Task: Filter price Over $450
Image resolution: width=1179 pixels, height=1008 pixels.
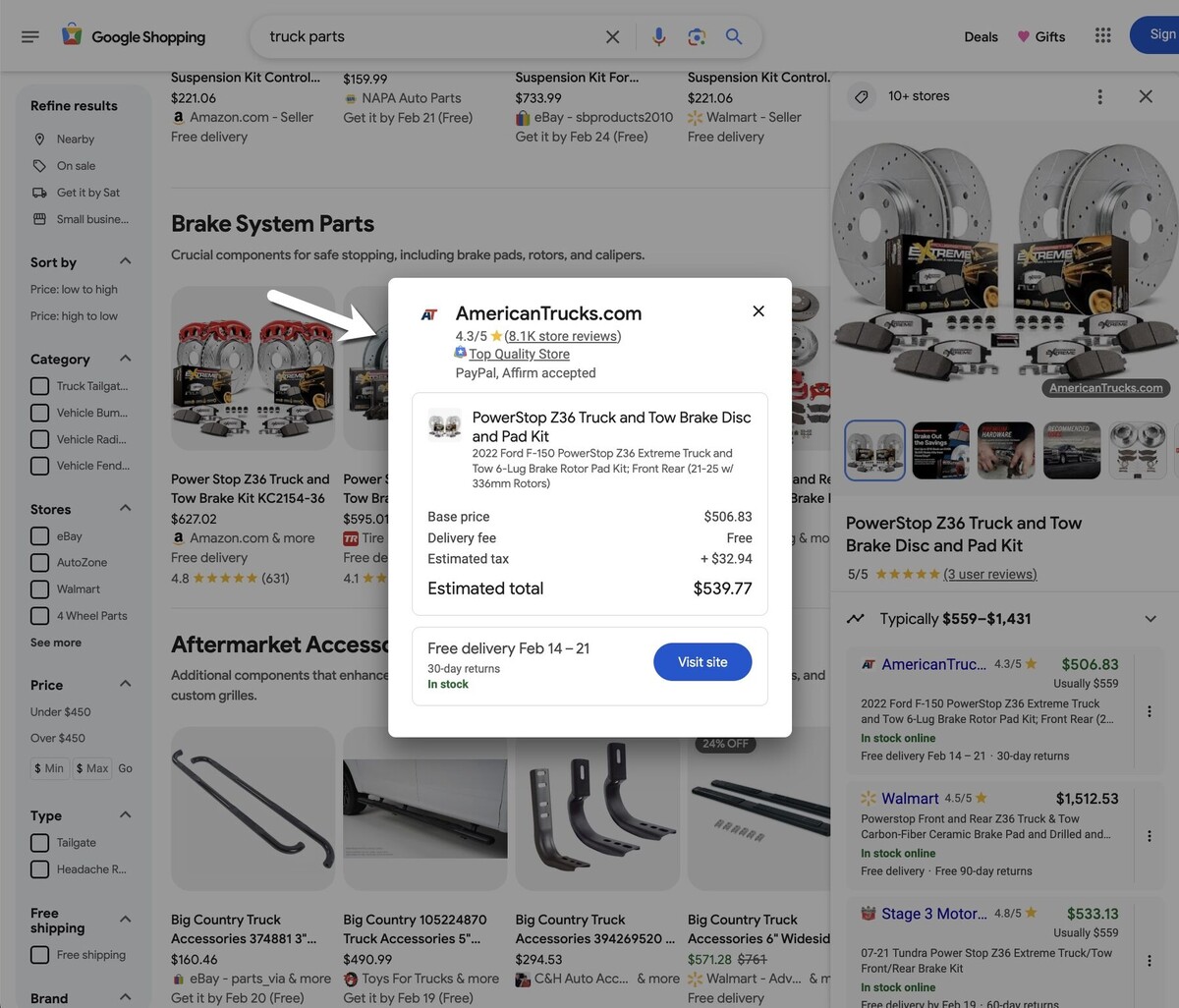Action: point(58,738)
